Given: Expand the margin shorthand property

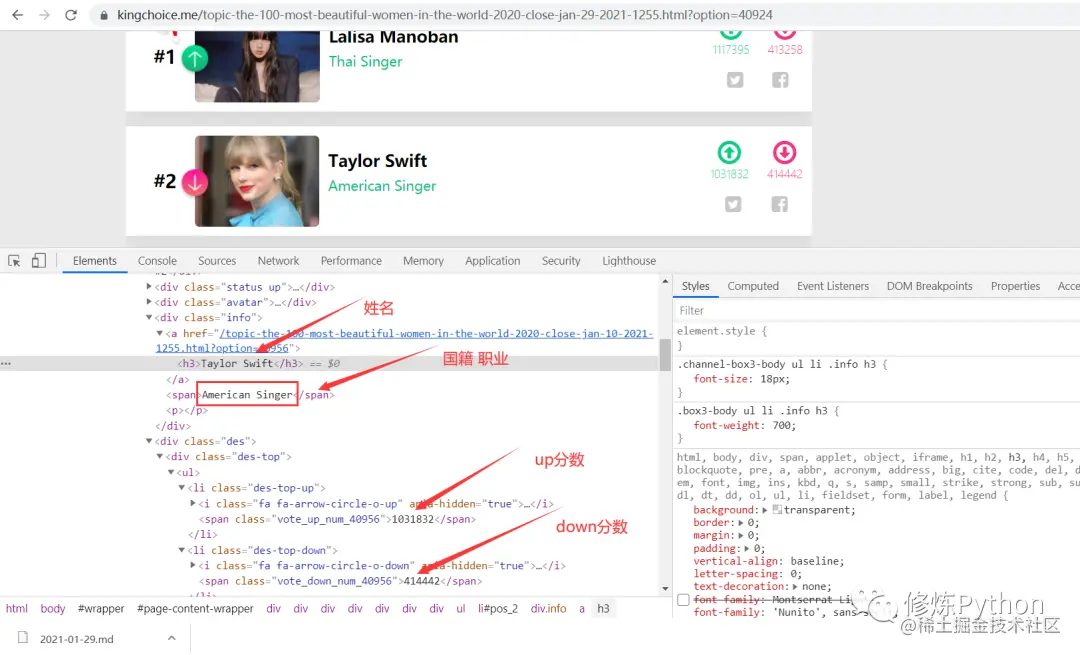Looking at the screenshot, I should [743, 535].
